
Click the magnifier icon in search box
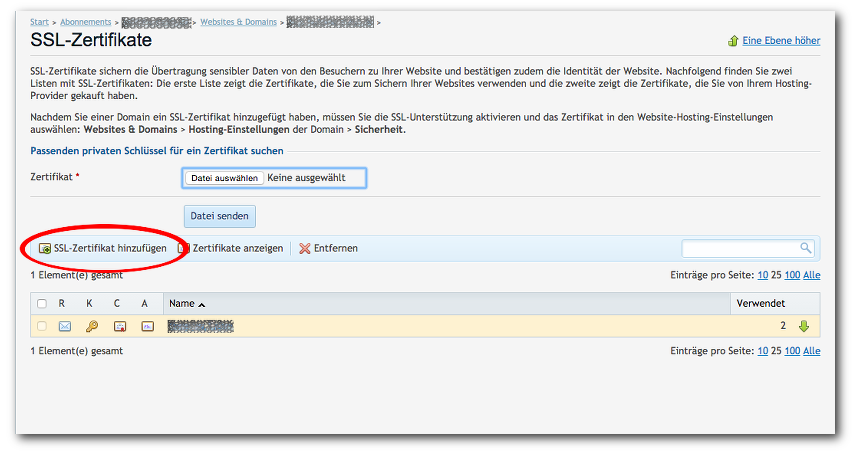[x=805, y=248]
